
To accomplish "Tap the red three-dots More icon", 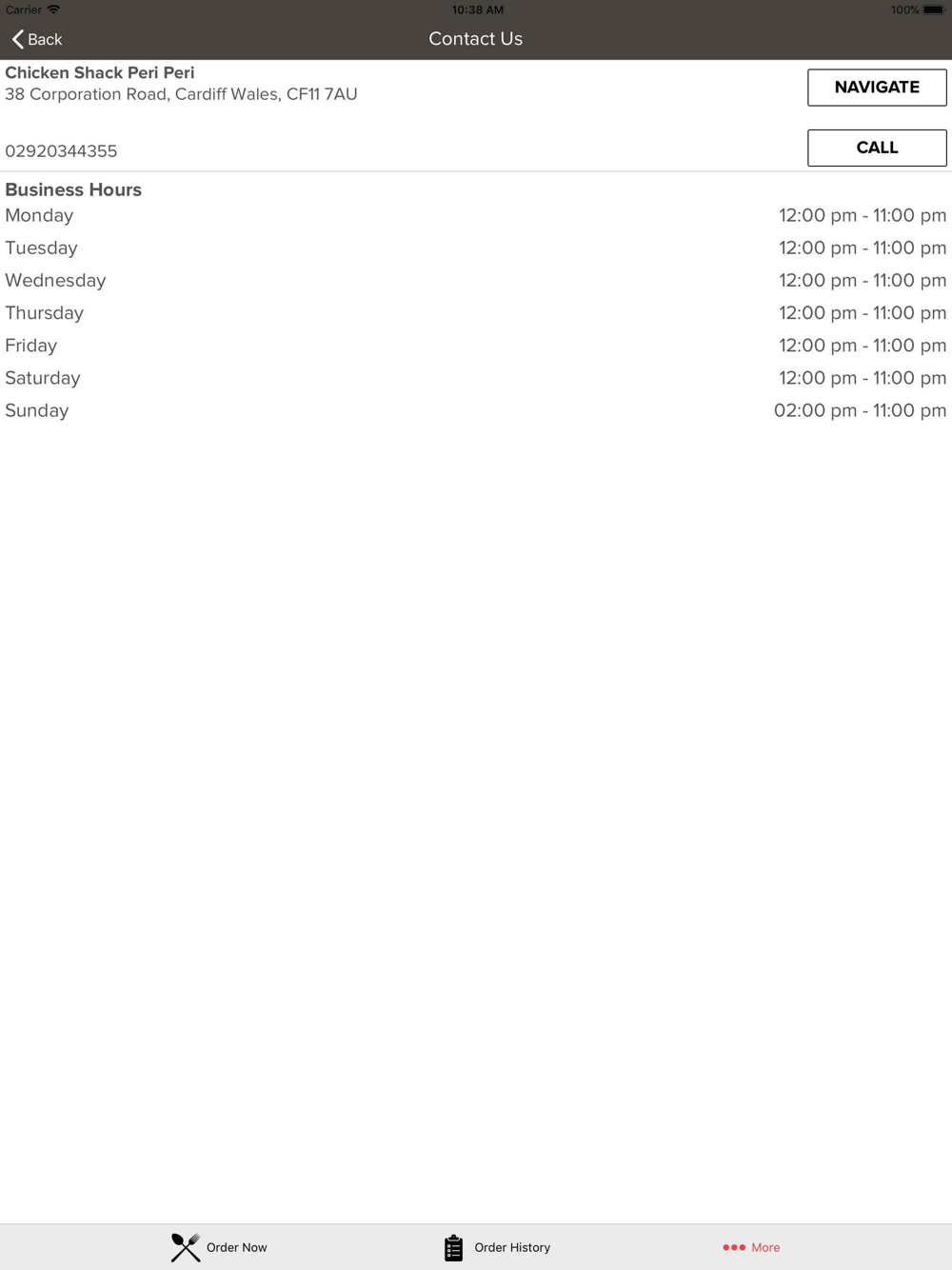I will click(734, 1247).
